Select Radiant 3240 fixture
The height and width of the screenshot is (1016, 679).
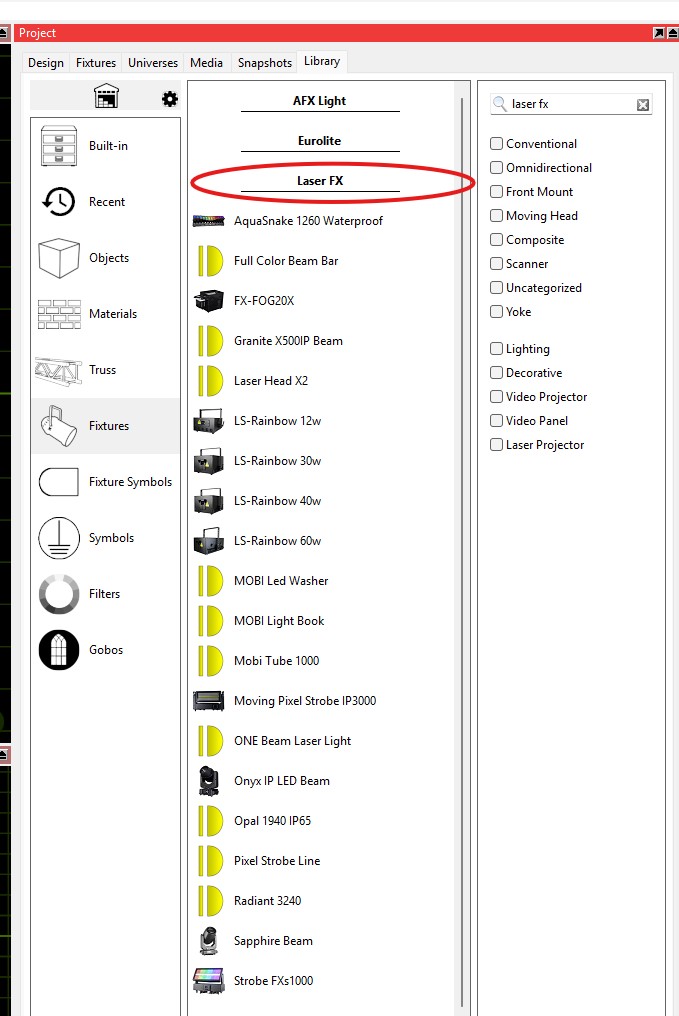pos(268,901)
